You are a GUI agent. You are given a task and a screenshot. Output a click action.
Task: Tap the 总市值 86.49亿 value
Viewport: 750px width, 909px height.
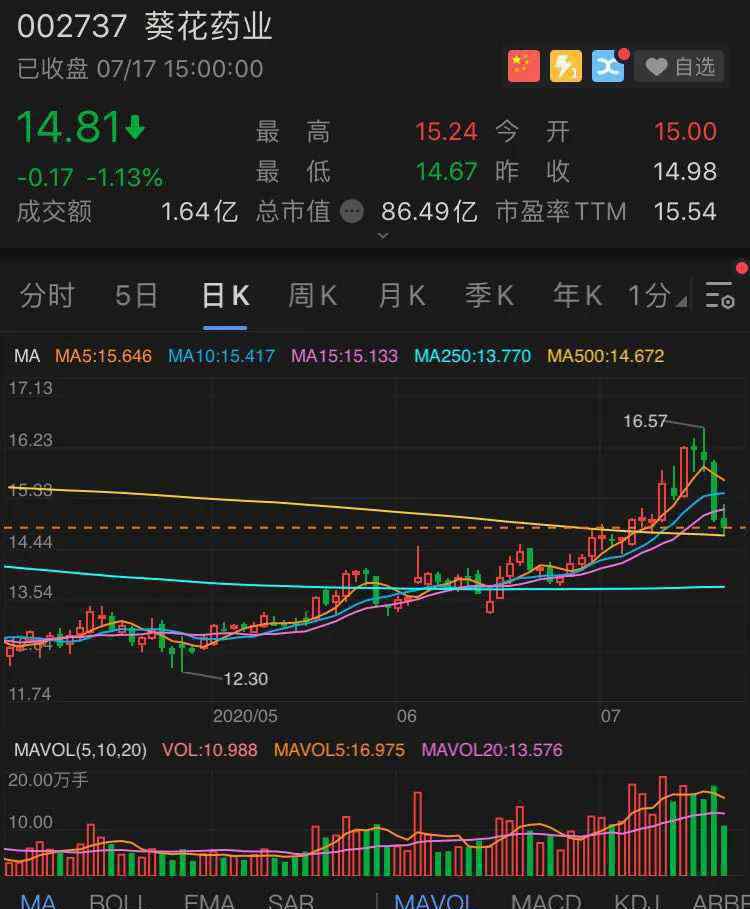[429, 212]
